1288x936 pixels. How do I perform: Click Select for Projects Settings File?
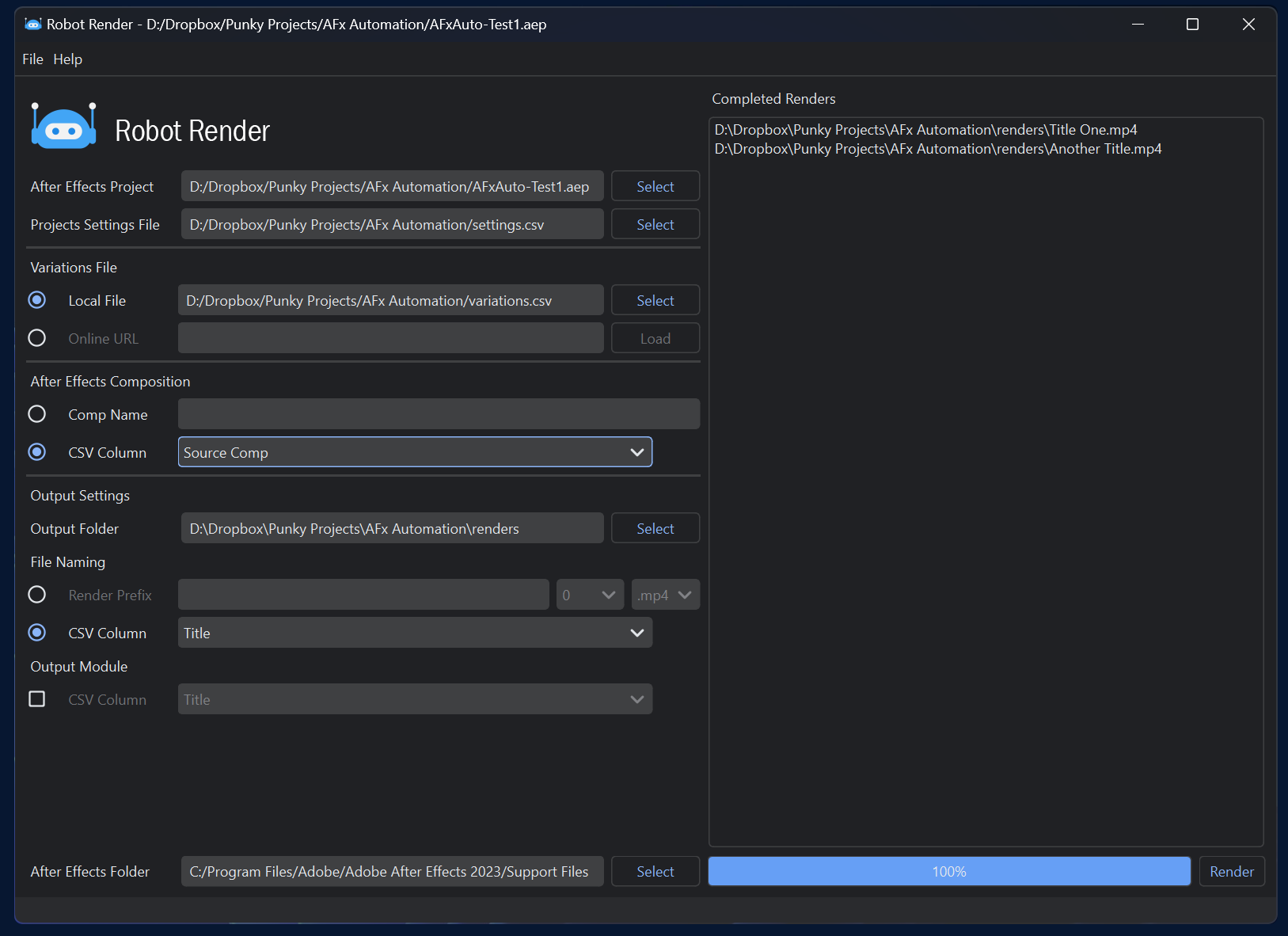[x=655, y=224]
